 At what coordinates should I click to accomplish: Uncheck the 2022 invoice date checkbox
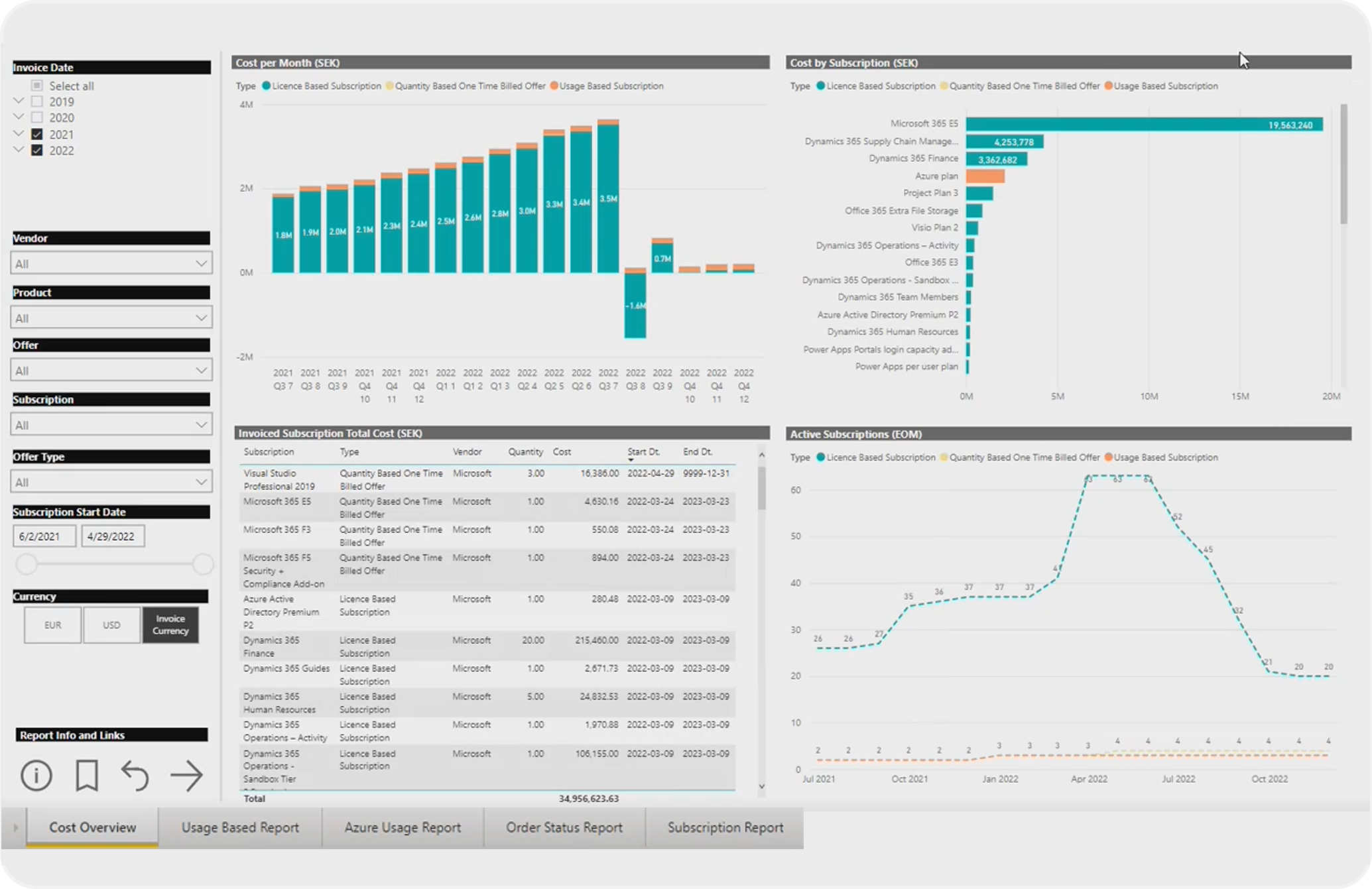pos(37,150)
